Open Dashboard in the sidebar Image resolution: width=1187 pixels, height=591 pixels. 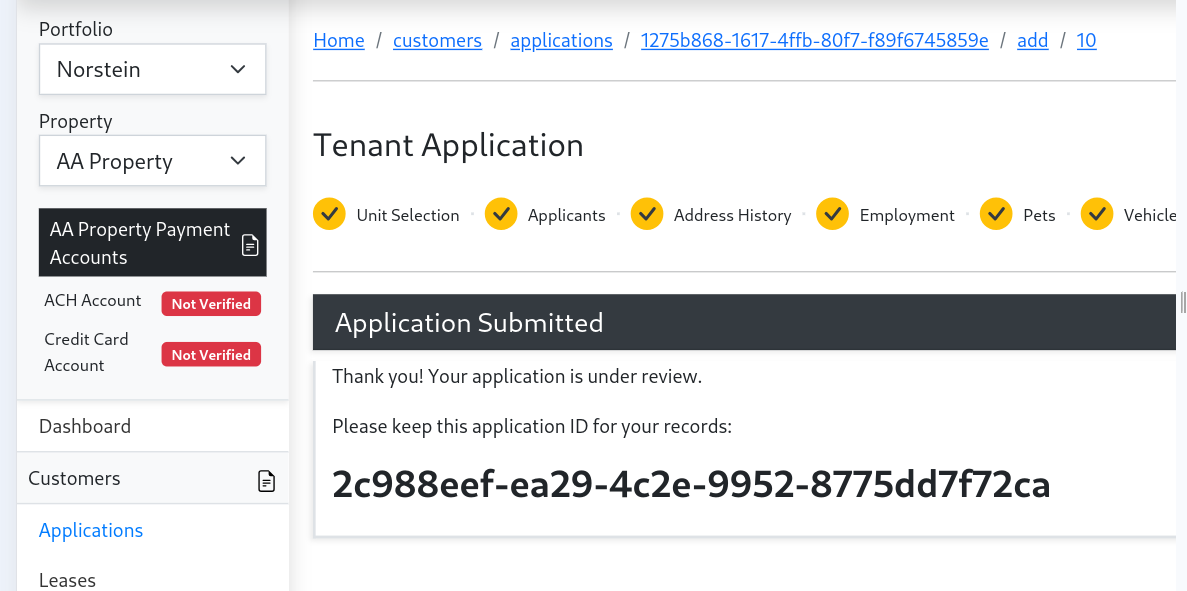click(x=85, y=426)
